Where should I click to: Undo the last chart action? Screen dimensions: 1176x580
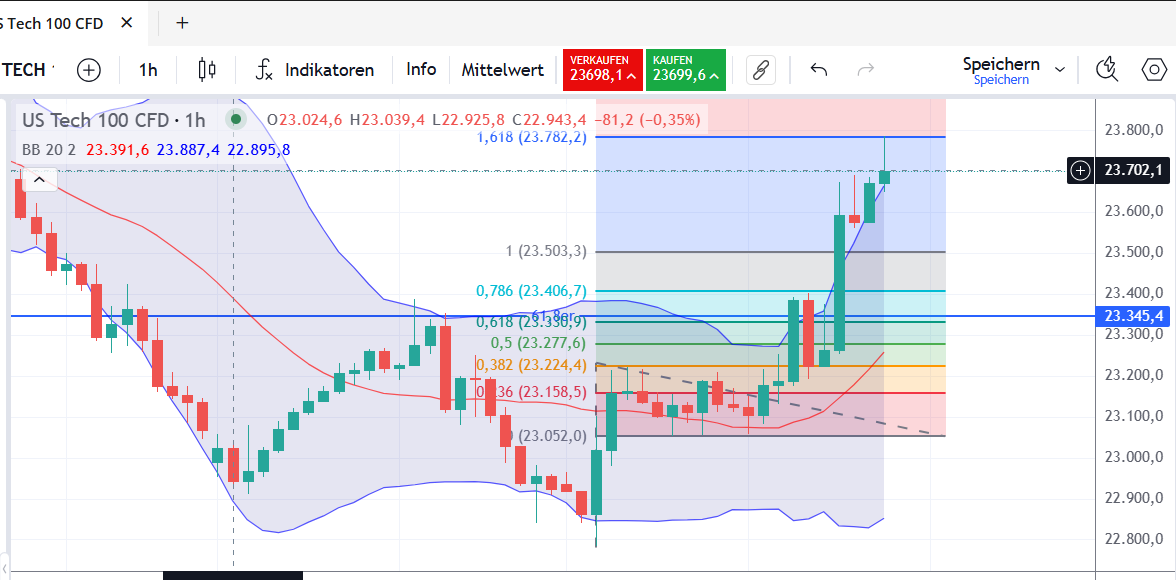[x=818, y=70]
